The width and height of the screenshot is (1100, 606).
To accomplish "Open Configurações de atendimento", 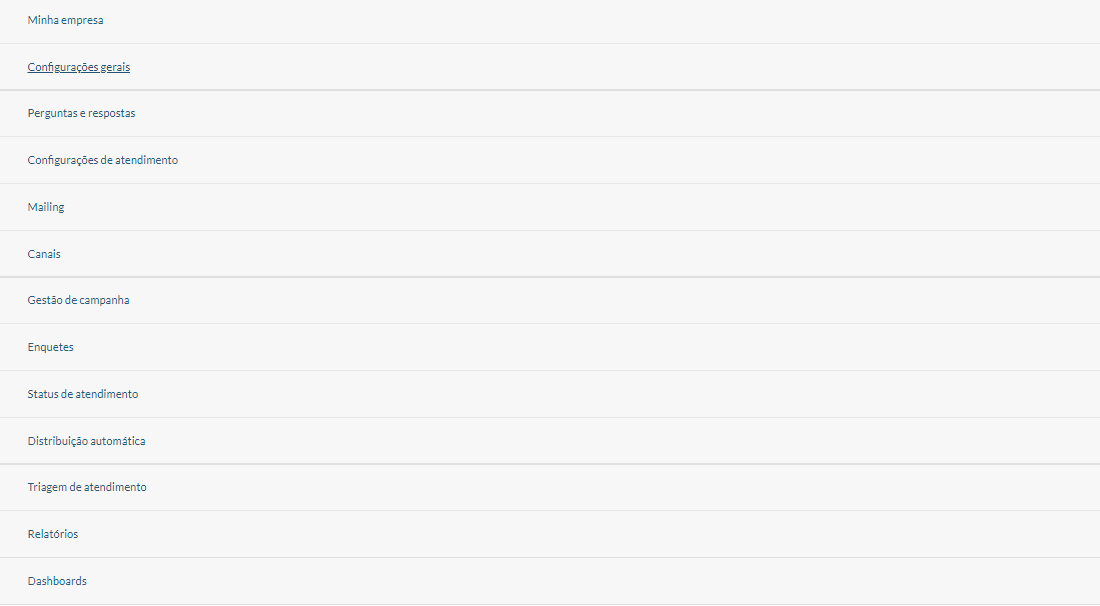I will tap(550, 161).
